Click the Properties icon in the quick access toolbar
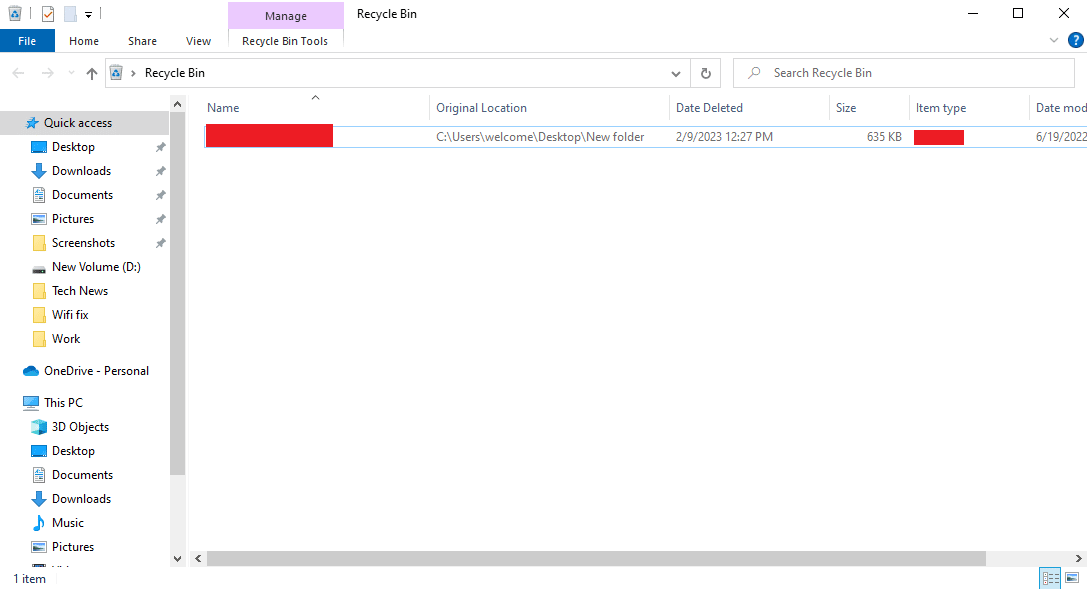This screenshot has height=589, width=1087. click(x=48, y=14)
